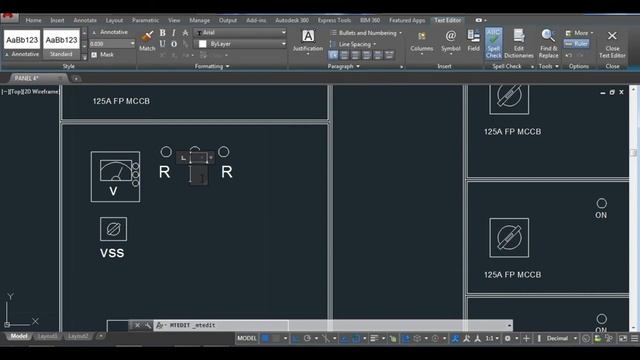The width and height of the screenshot is (640, 360).
Task: Click the ByLayer color swatch
Action: 202,44
